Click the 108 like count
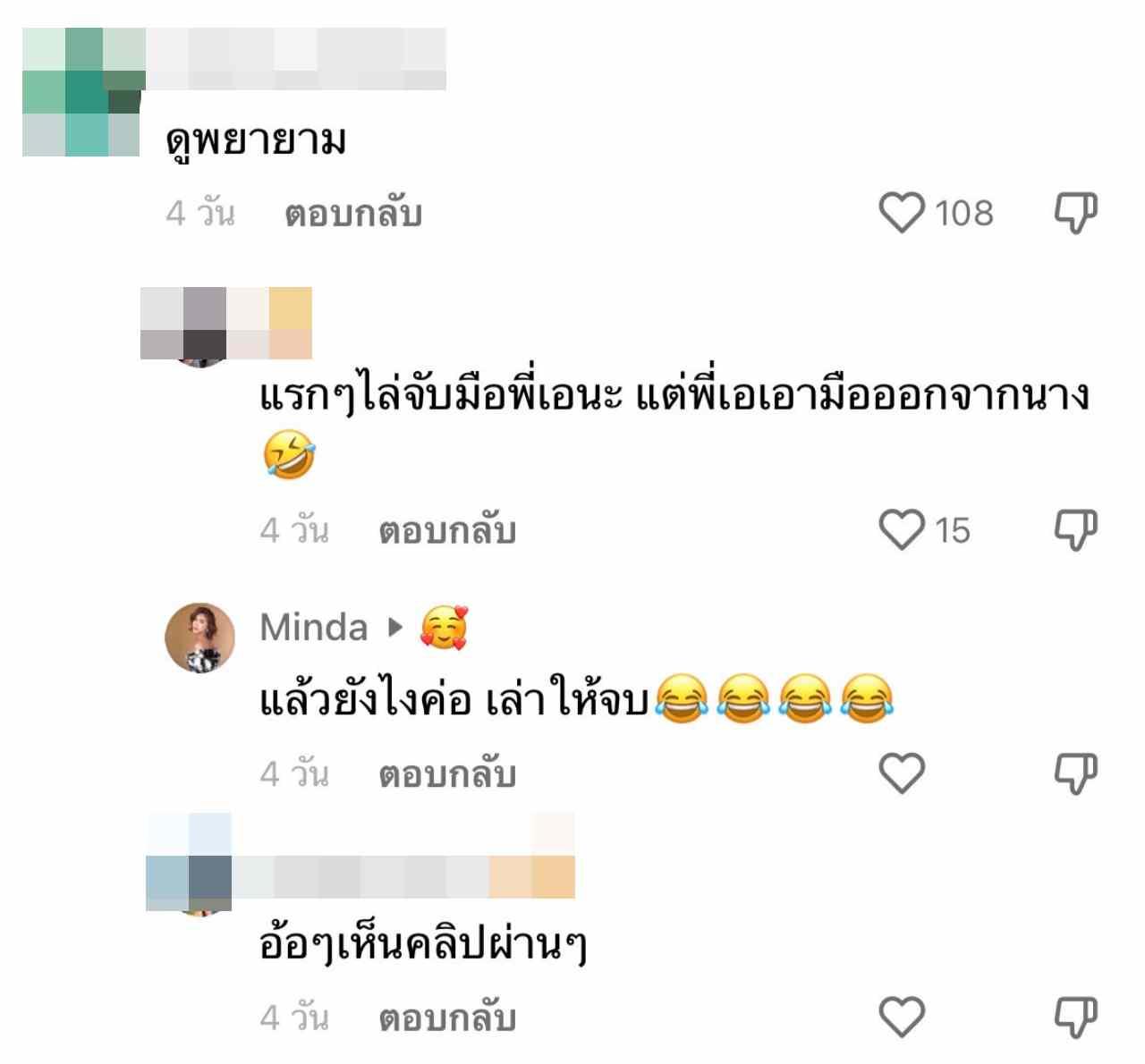Screen dimensions: 1145x1064 coord(964,213)
